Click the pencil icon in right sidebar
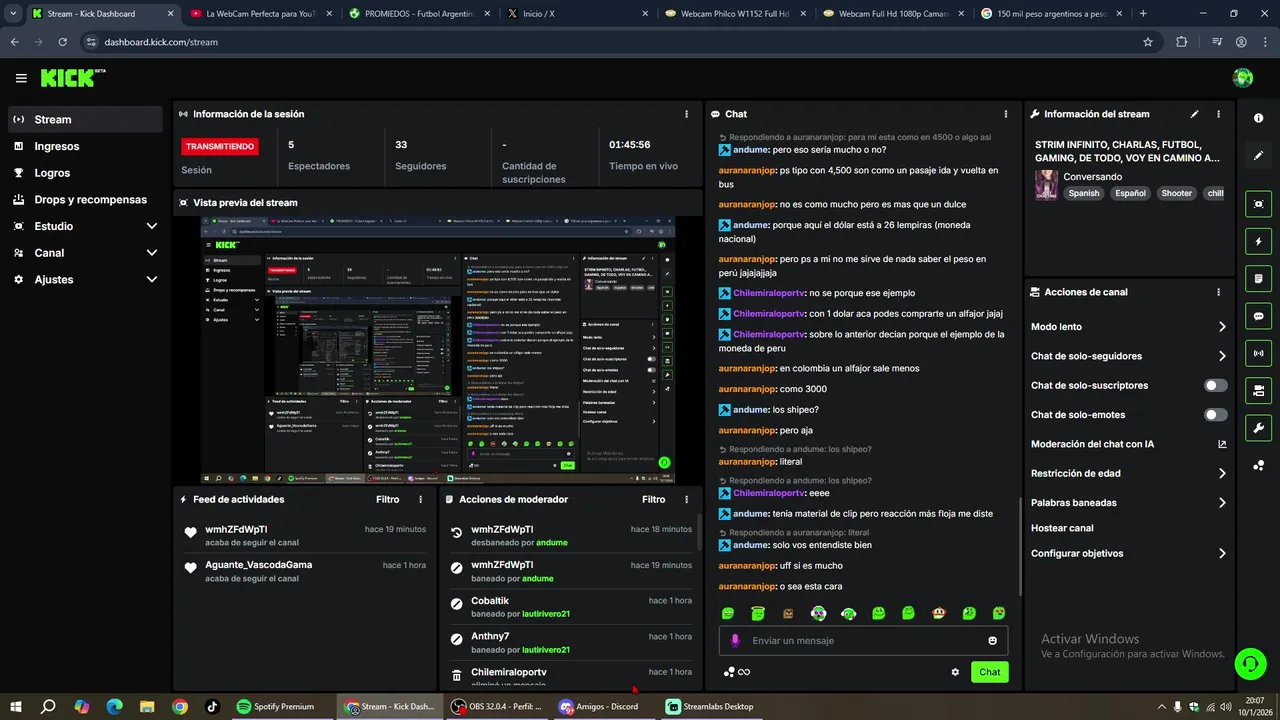The image size is (1280, 720). point(1258,156)
